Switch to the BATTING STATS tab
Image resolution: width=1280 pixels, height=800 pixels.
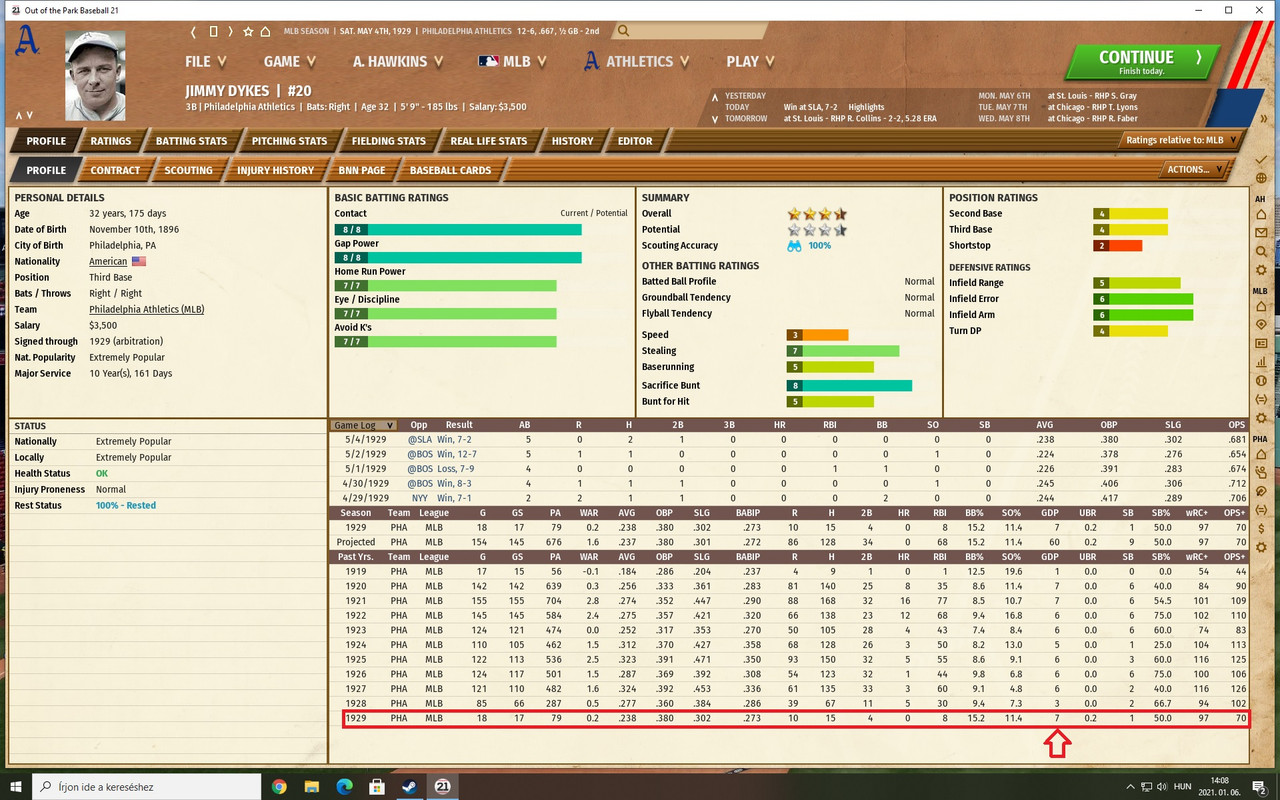pyautogui.click(x=191, y=141)
